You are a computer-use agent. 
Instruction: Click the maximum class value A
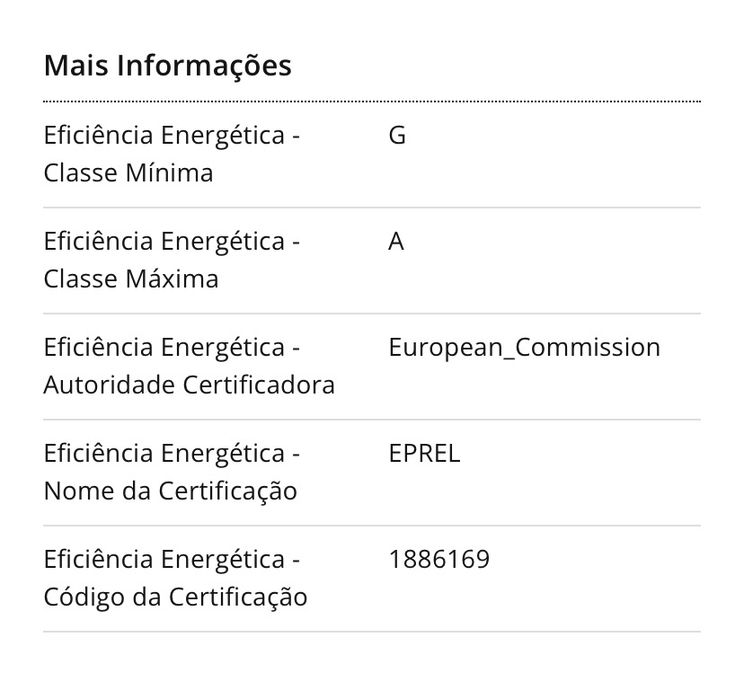click(396, 242)
